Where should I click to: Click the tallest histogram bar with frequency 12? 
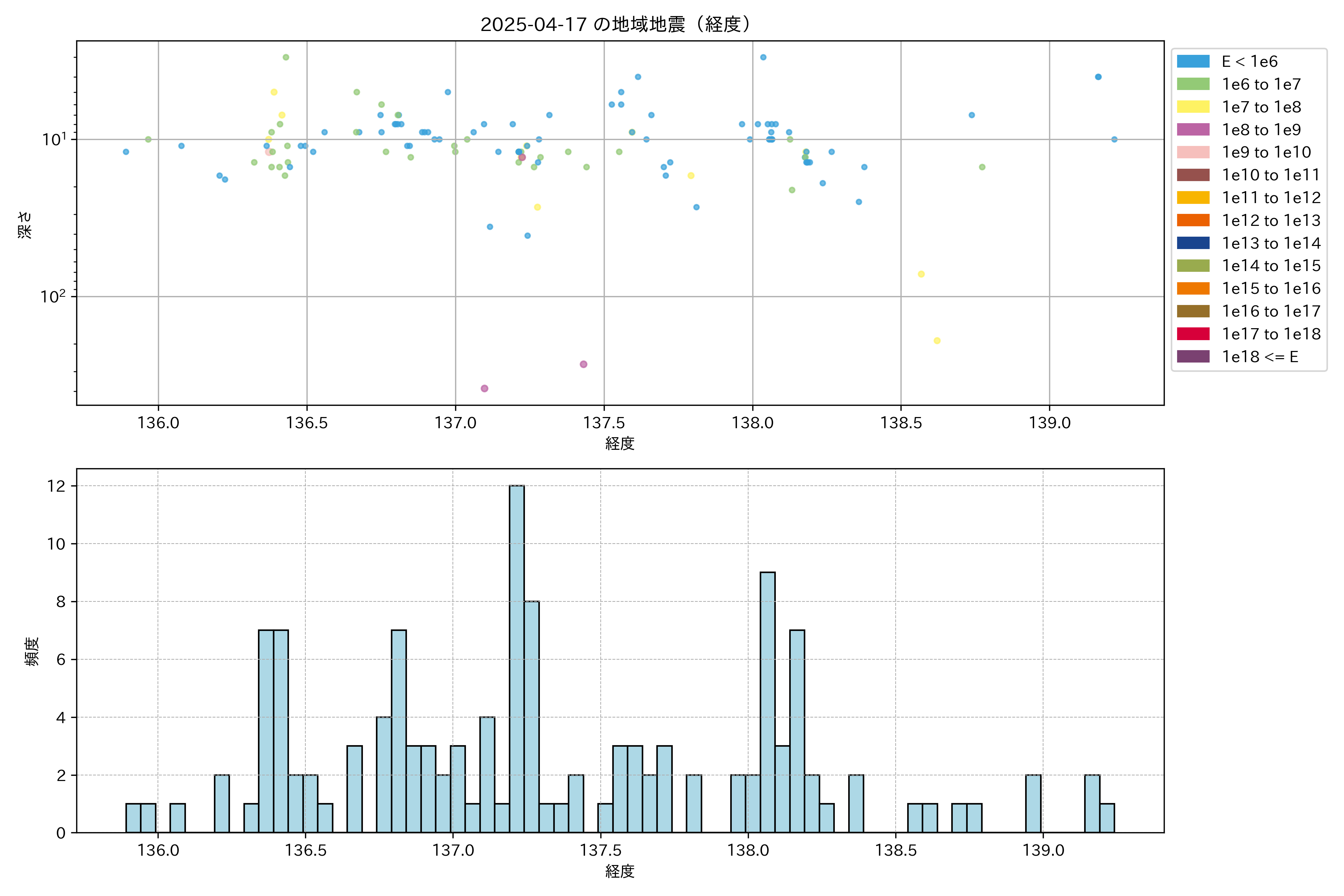517,658
